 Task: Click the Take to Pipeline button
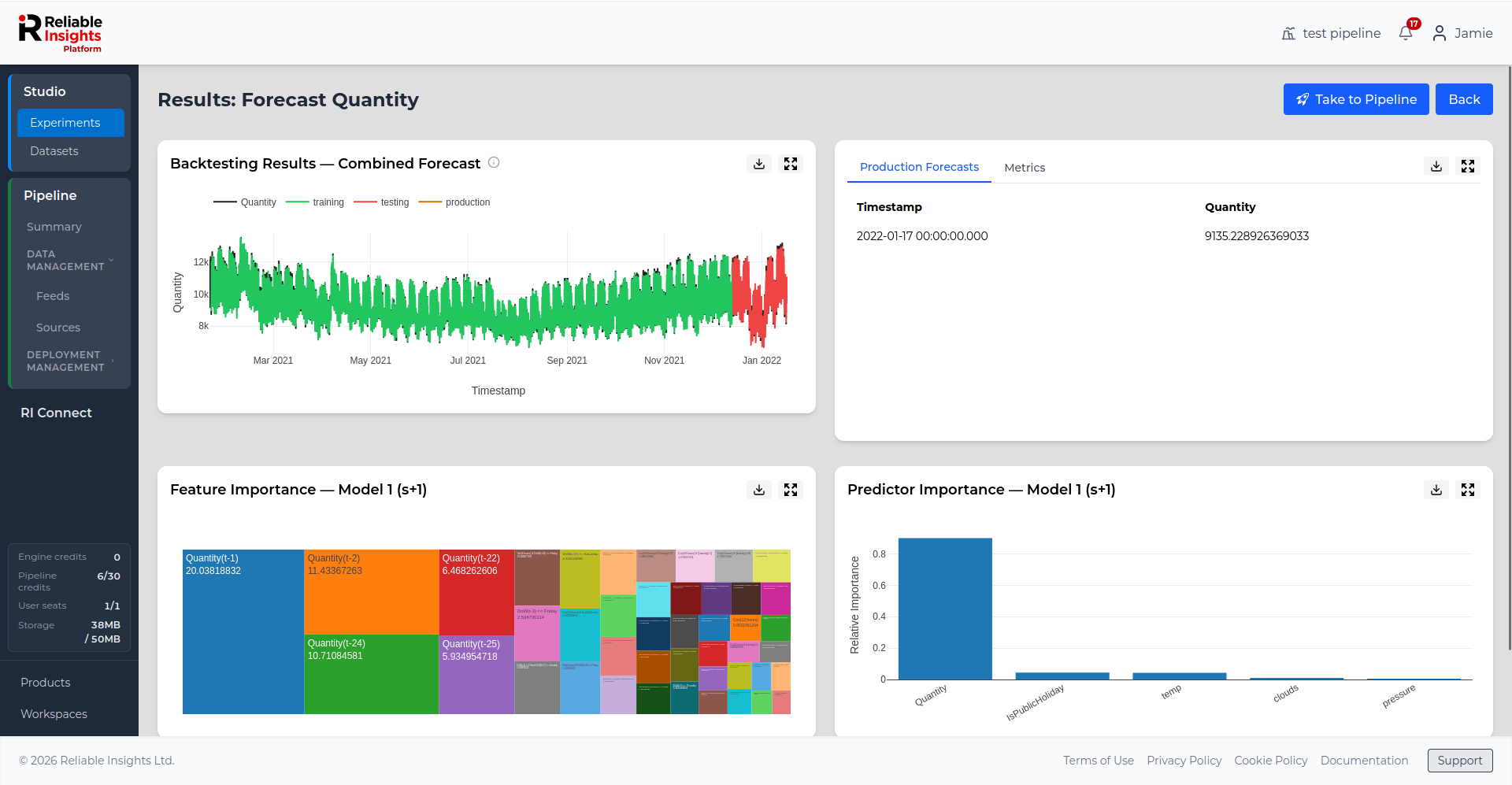(1356, 99)
